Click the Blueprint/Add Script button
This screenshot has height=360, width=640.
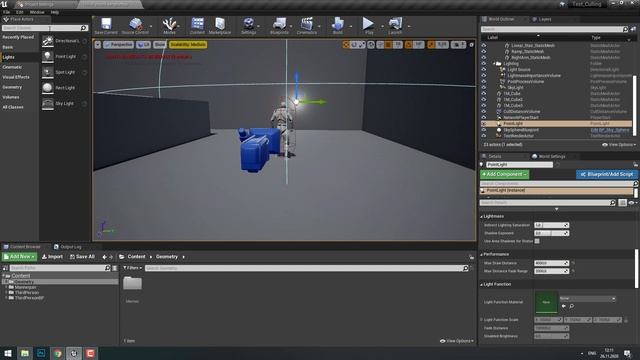pyautogui.click(x=607, y=174)
